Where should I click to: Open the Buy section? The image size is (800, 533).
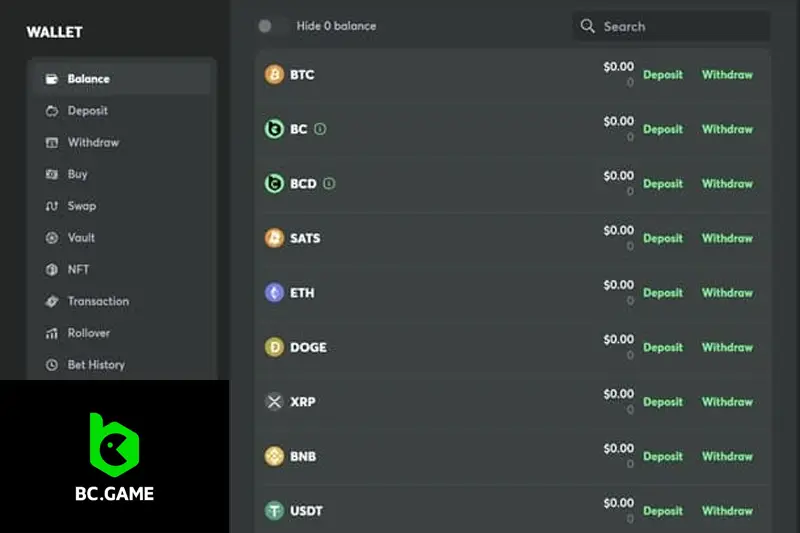pos(122,174)
